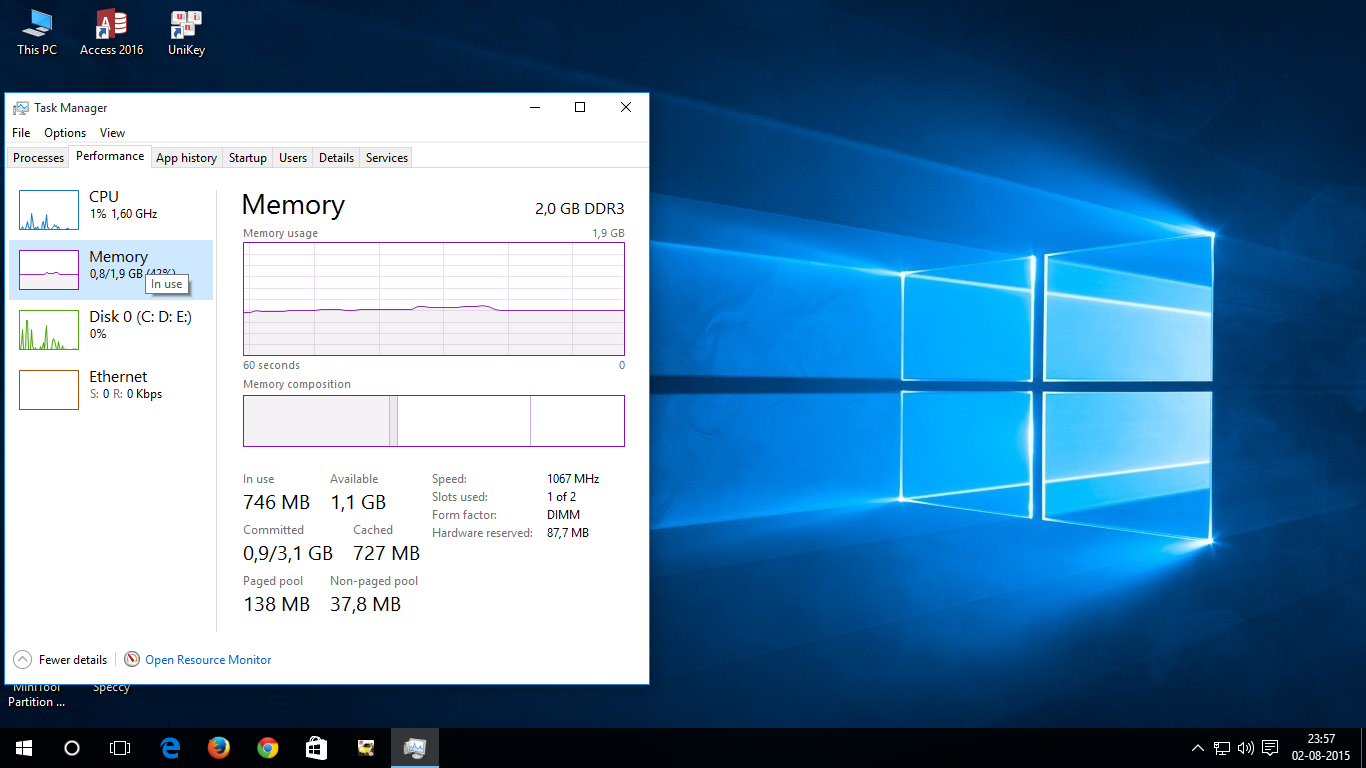Switch to the Users tab
This screenshot has height=768, width=1366.
[x=293, y=158]
